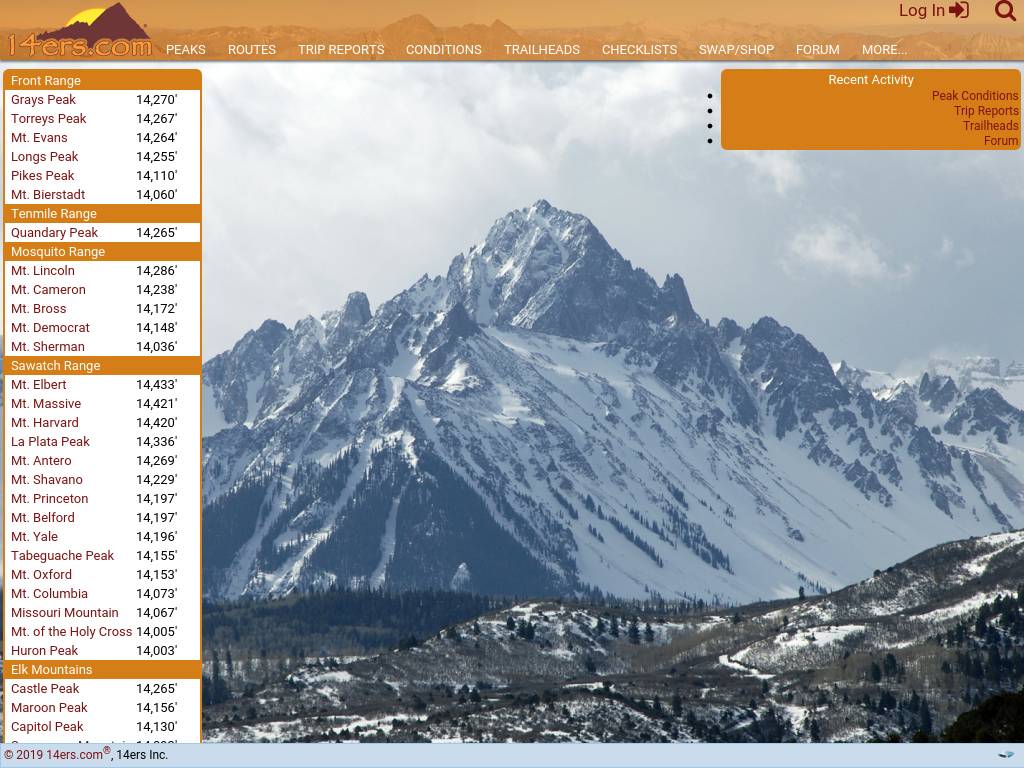Open the Grays Peak page

(x=43, y=99)
